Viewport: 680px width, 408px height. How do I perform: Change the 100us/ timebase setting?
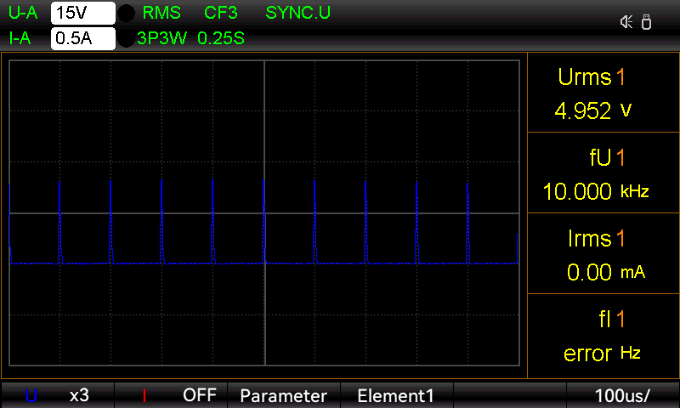[x=622, y=395]
